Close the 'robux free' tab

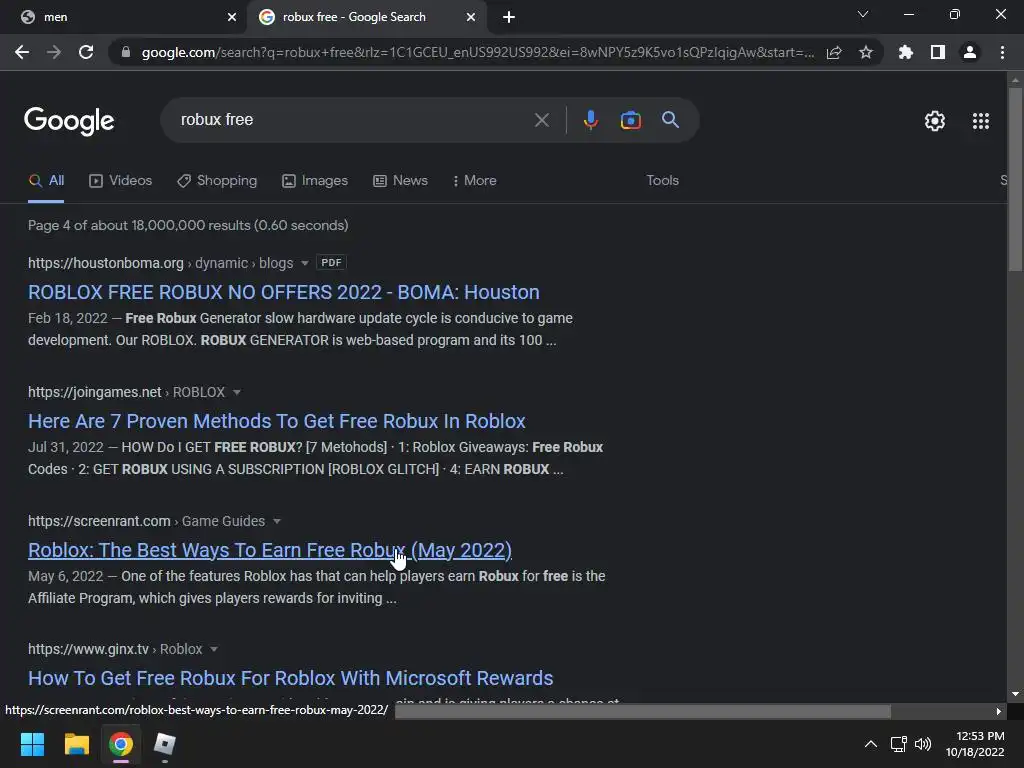click(x=471, y=17)
